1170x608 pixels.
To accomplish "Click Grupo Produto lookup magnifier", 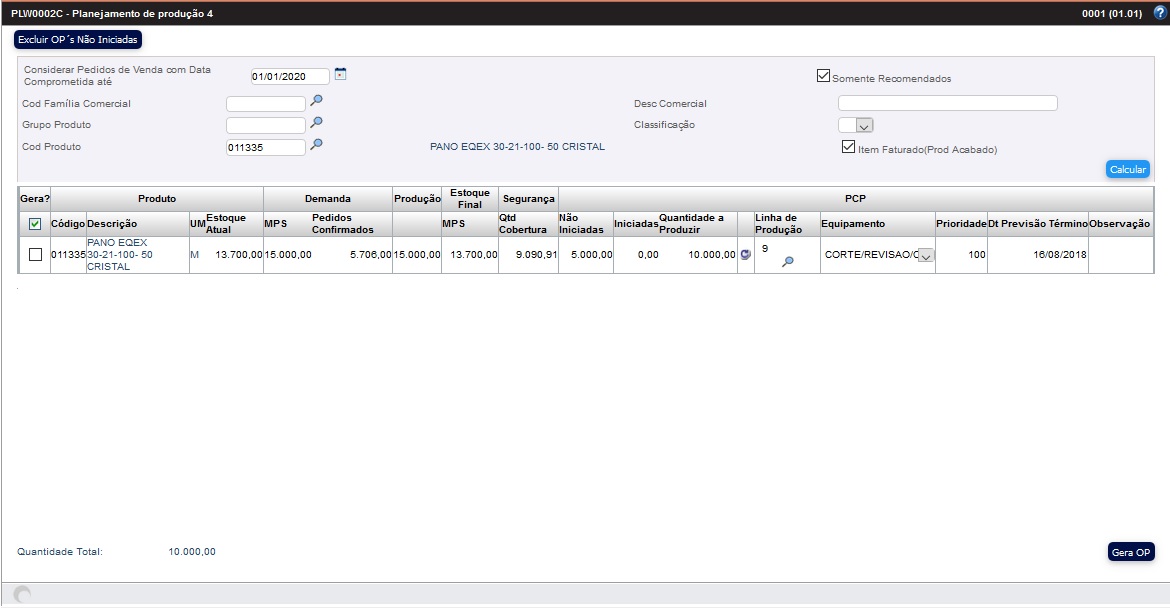I will coord(316,123).
